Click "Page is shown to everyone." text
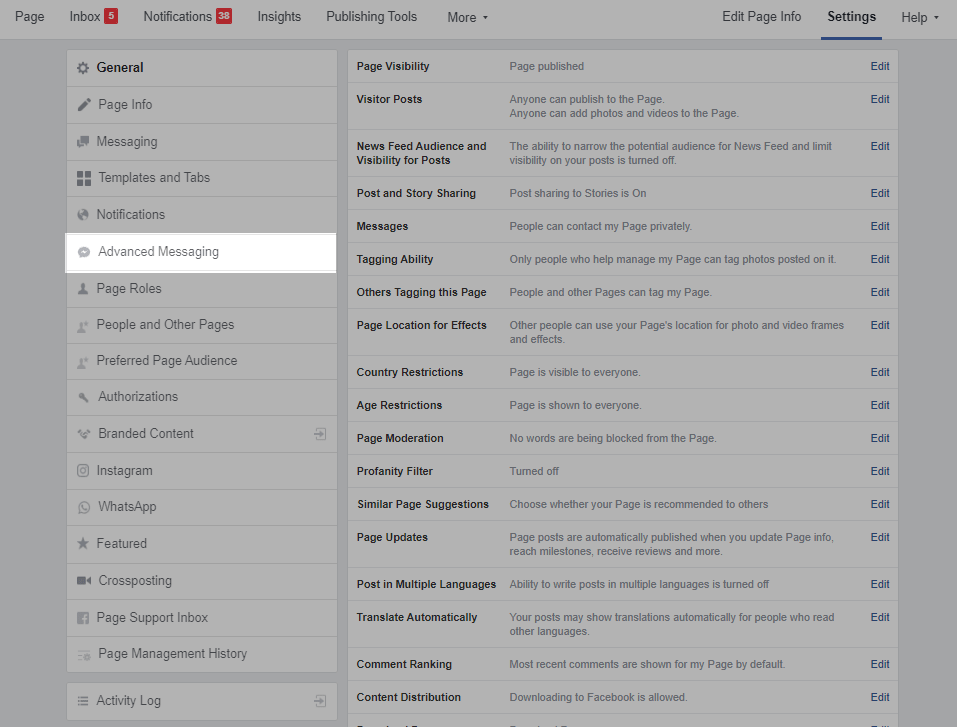 [x=576, y=405]
